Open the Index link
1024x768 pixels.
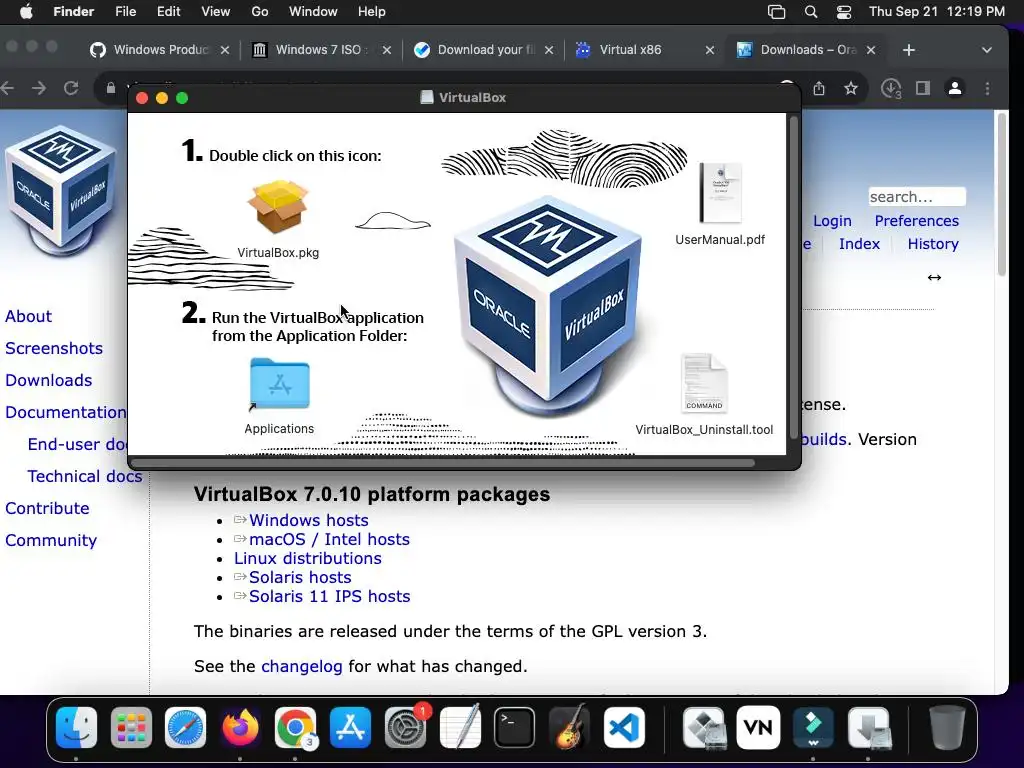pyautogui.click(x=859, y=244)
